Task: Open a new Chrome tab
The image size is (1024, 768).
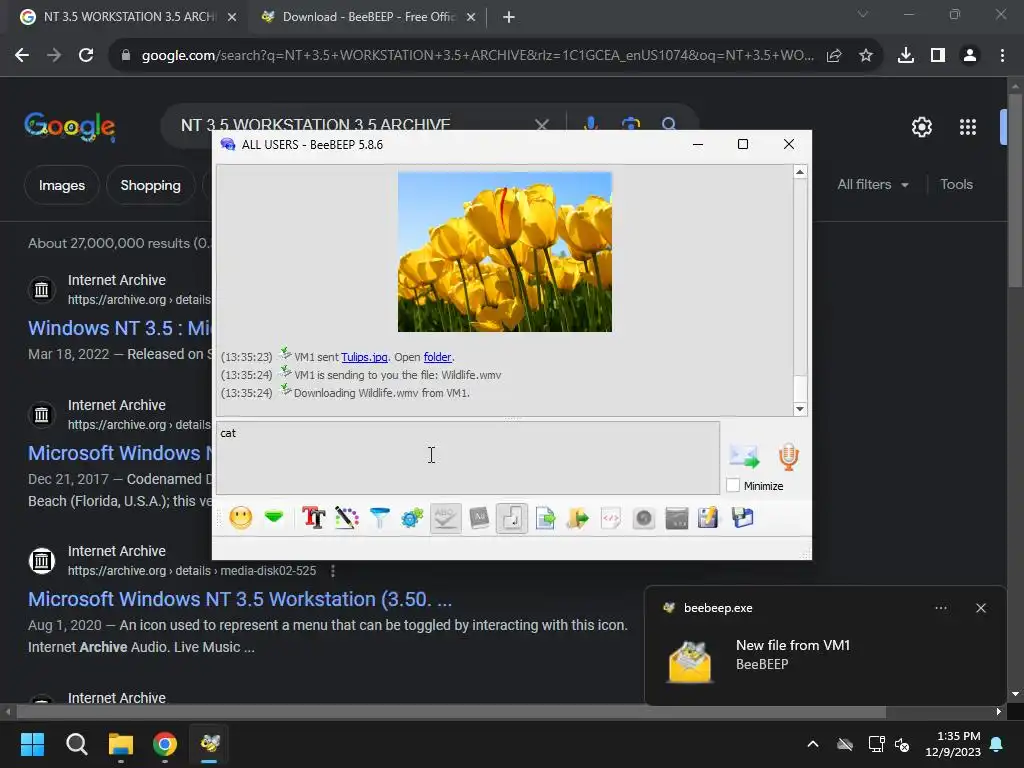Action: pyautogui.click(x=509, y=17)
